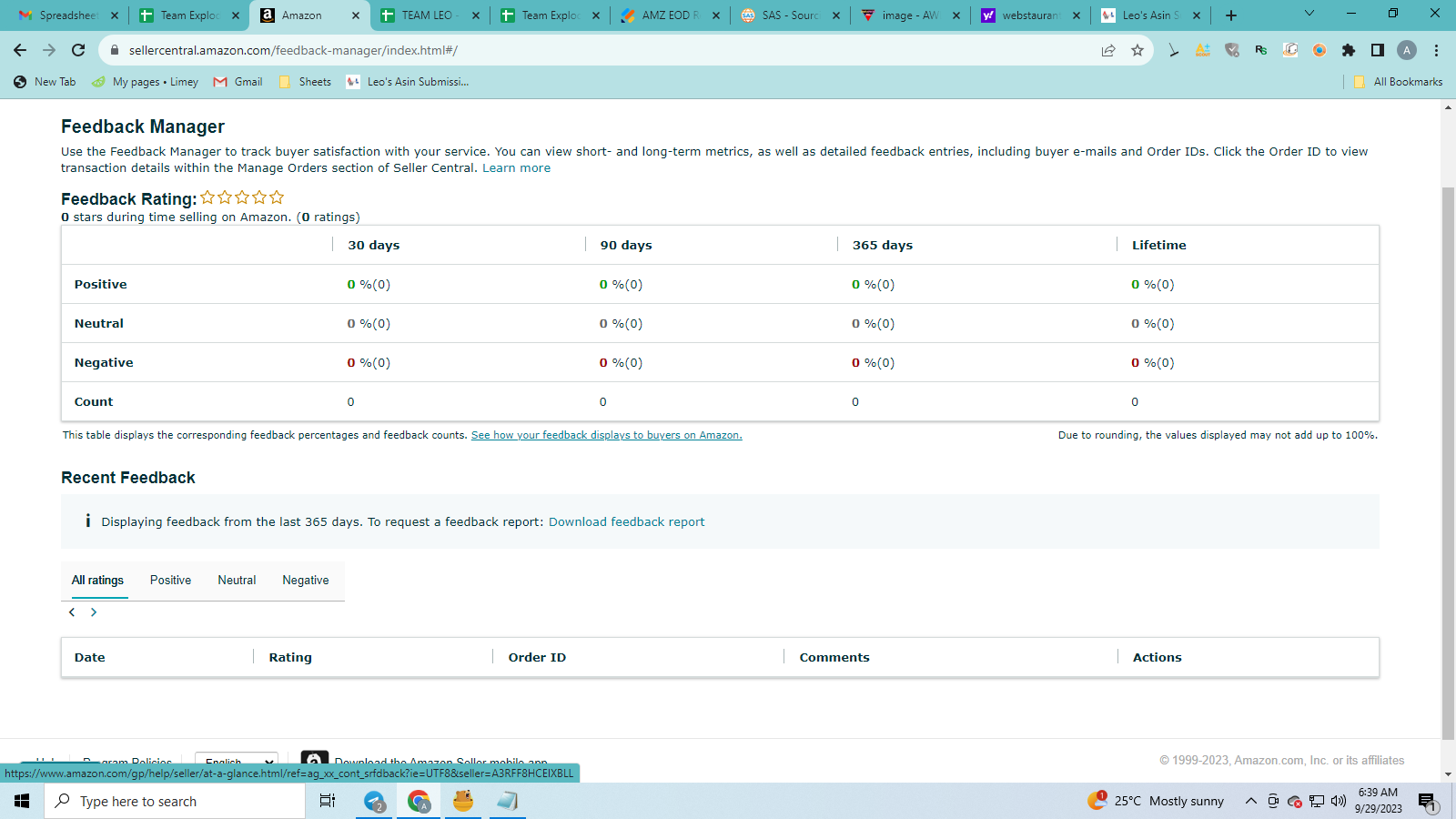
Task: Click the browser forward arrow
Action: [x=49, y=50]
